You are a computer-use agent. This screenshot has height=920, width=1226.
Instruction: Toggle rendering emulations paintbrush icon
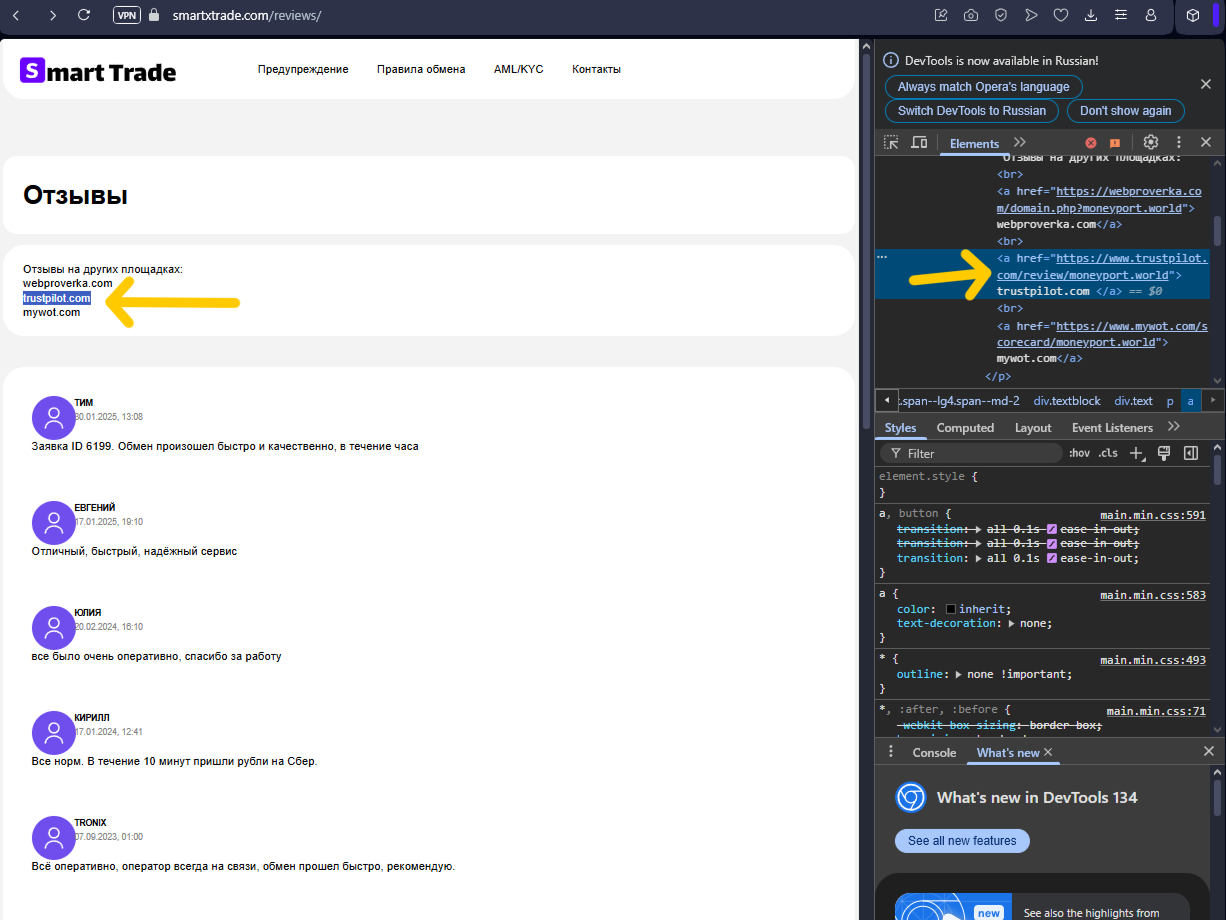click(1164, 454)
